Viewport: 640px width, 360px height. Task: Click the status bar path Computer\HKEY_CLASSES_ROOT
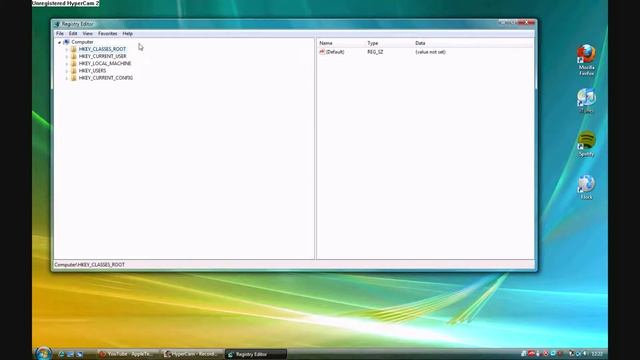(89, 264)
